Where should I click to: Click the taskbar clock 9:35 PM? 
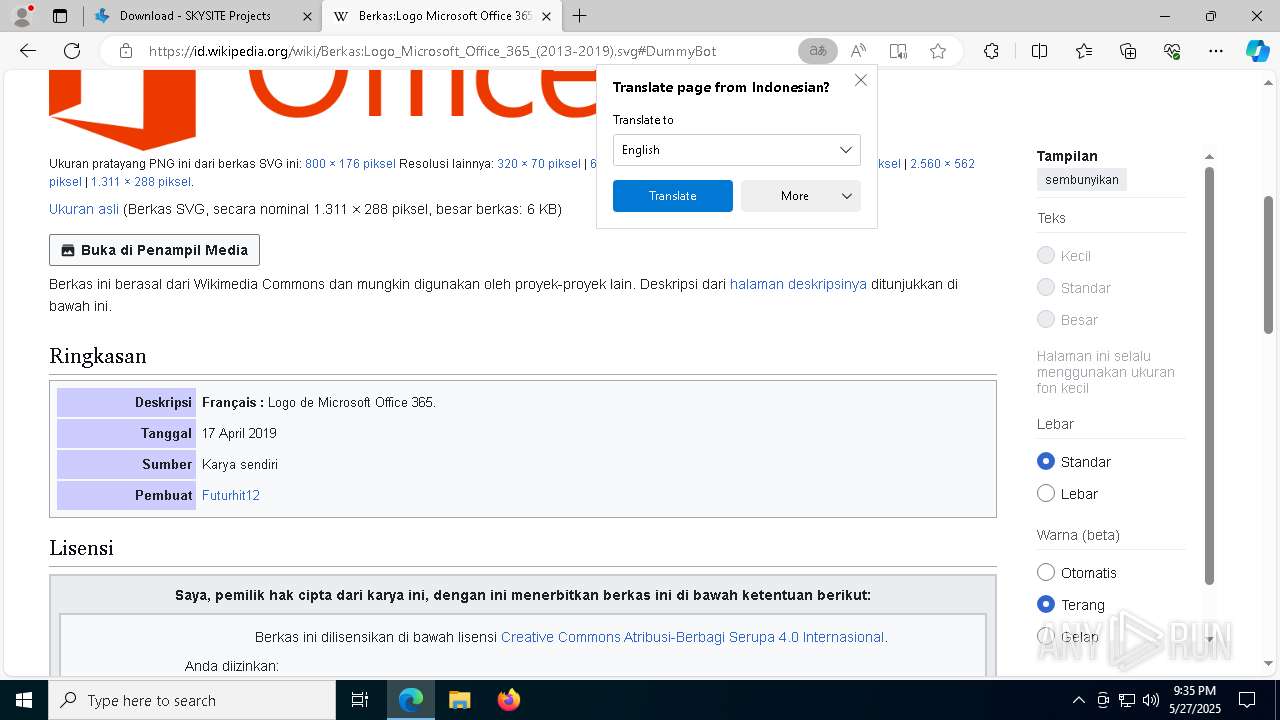(x=1194, y=700)
